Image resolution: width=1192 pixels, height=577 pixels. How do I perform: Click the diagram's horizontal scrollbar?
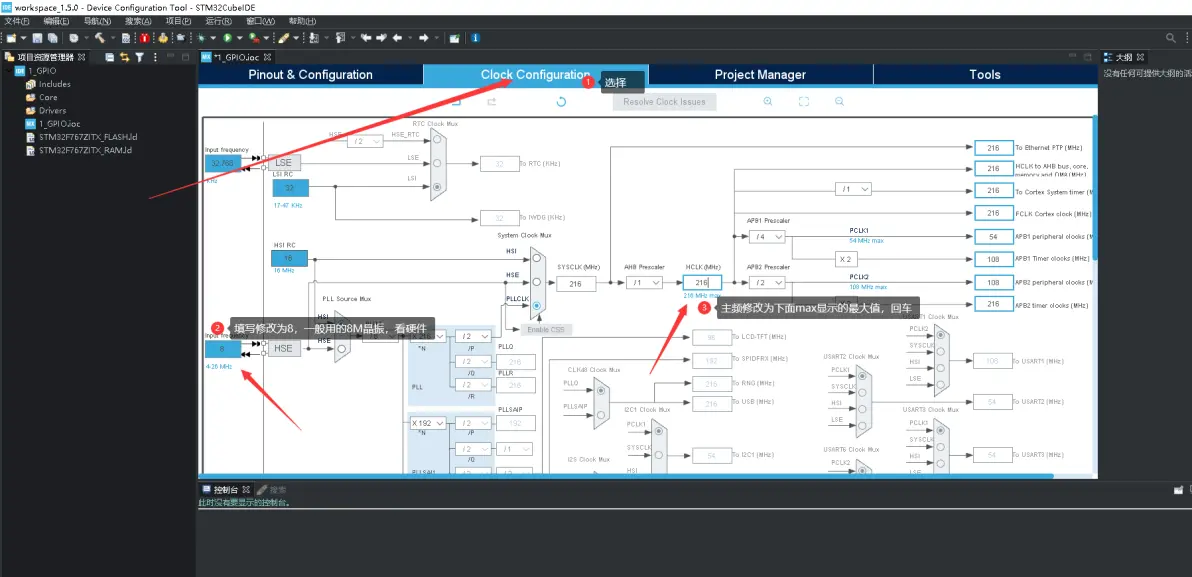pos(627,476)
